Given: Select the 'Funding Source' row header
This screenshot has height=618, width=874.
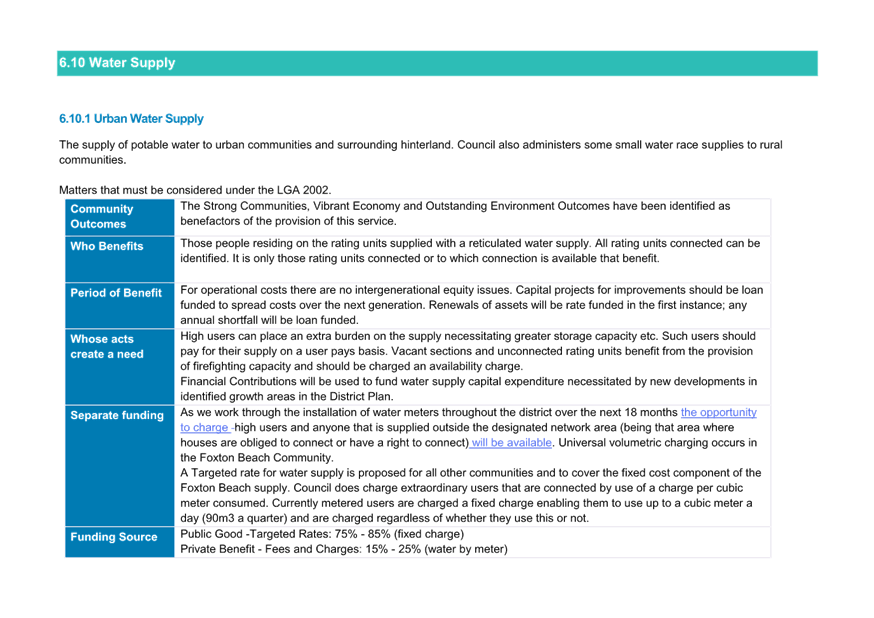Looking at the screenshot, I should 119,542.
